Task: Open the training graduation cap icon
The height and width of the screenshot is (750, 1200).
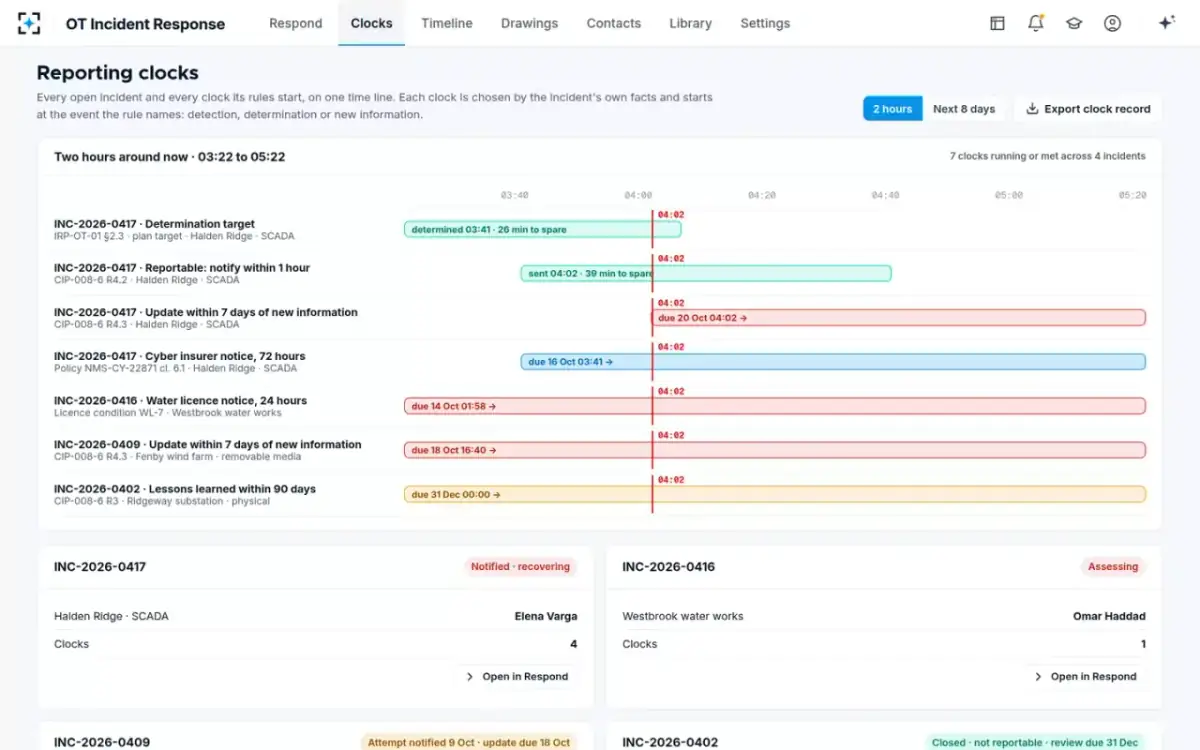Action: (1074, 23)
